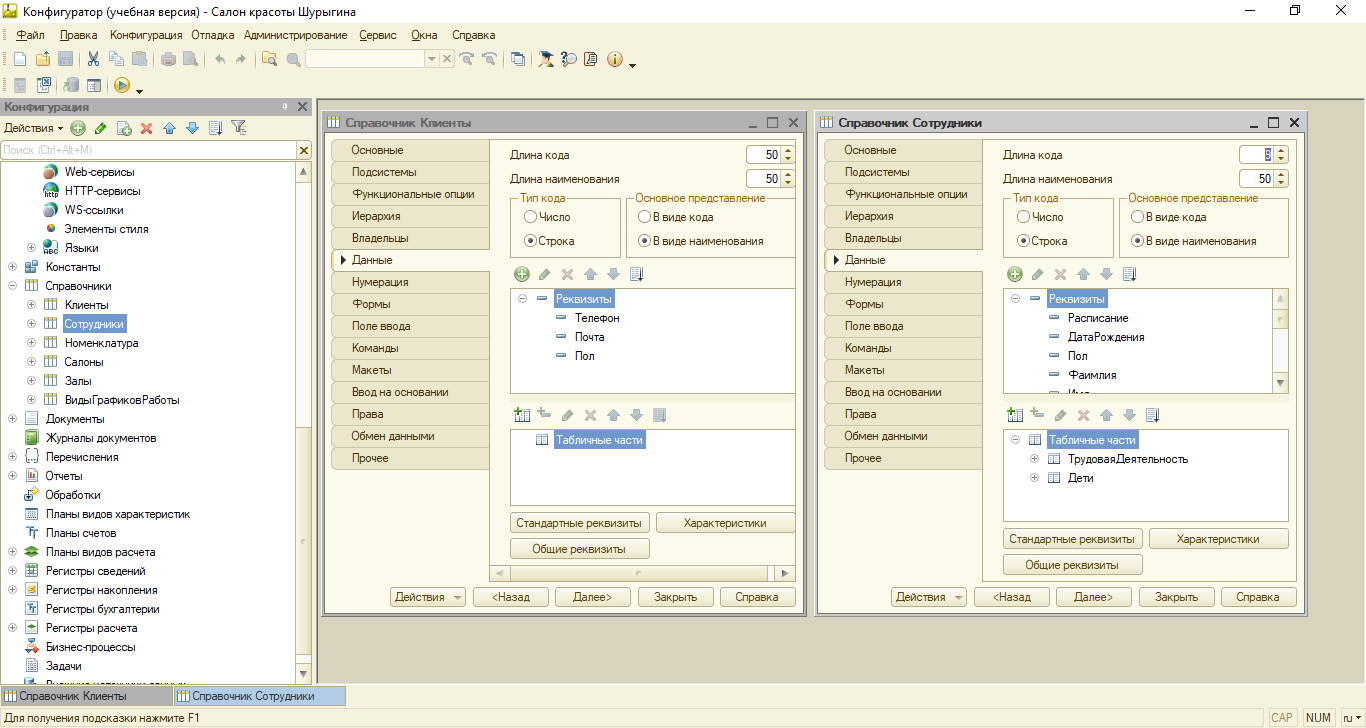This screenshot has width=1366, height=728.
Task: Click the Syntax Assistant graduate icon
Action: coord(545,59)
